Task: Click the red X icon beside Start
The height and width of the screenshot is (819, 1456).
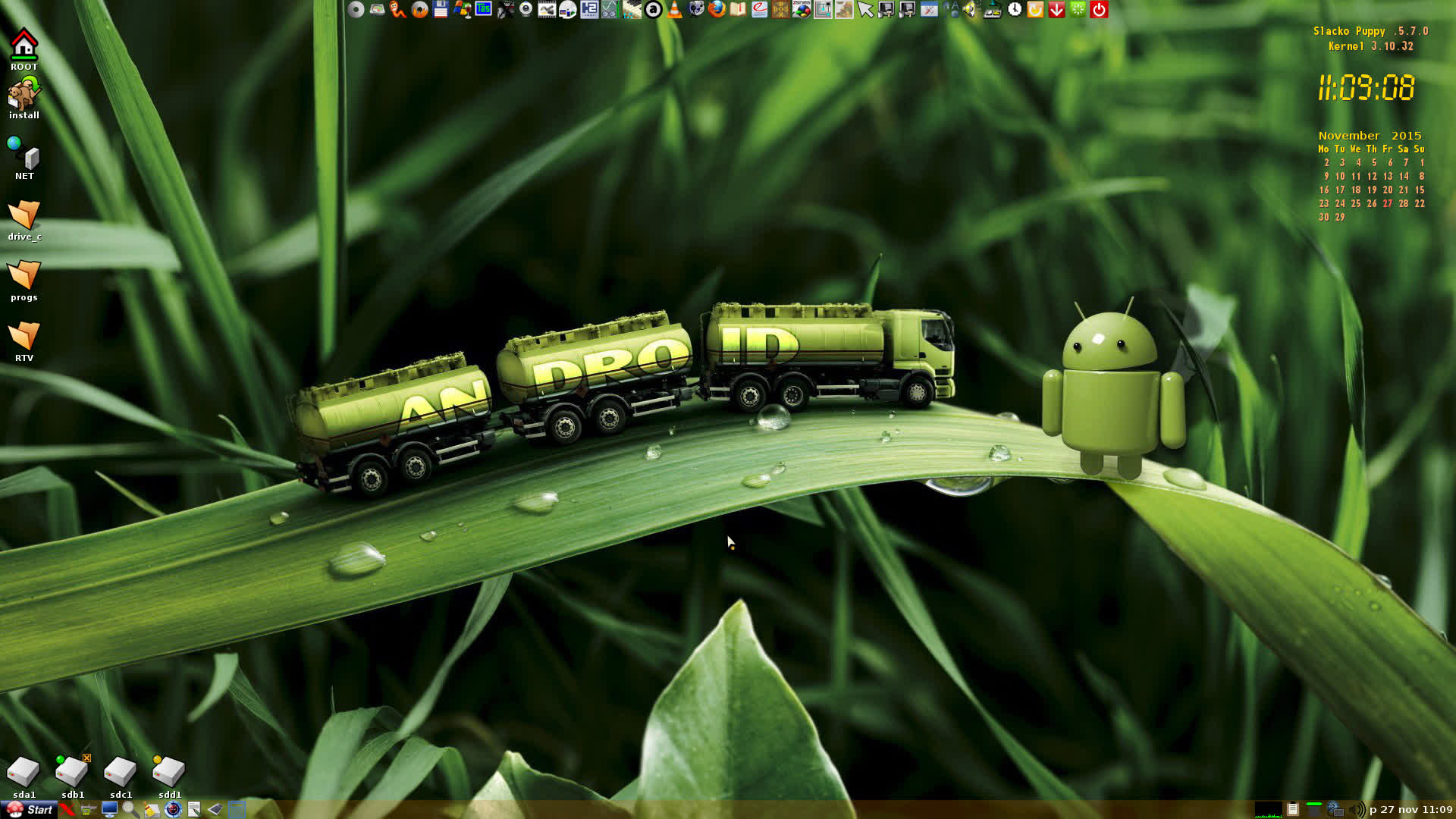Action: coord(67,809)
